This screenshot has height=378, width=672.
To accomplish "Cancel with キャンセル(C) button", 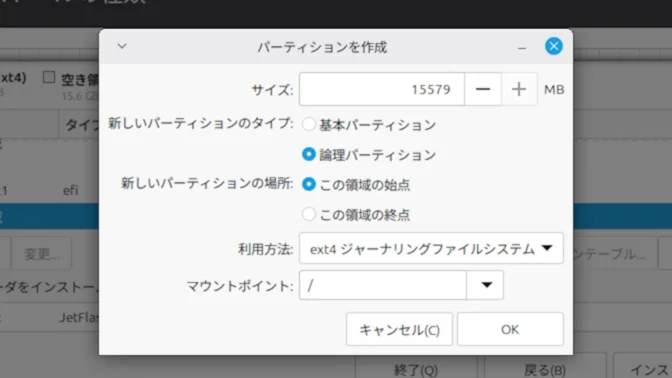I will [x=399, y=329].
